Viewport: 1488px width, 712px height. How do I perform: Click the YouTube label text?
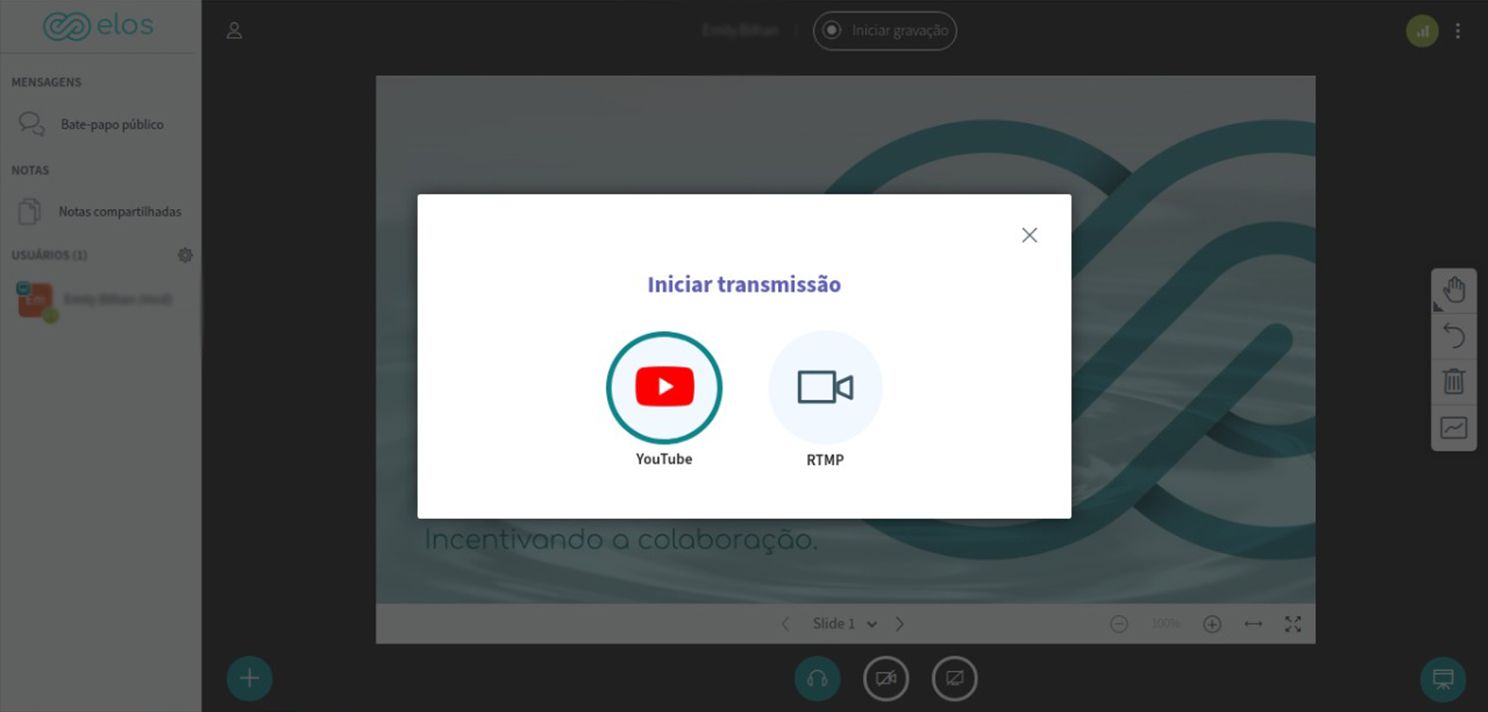tap(664, 459)
